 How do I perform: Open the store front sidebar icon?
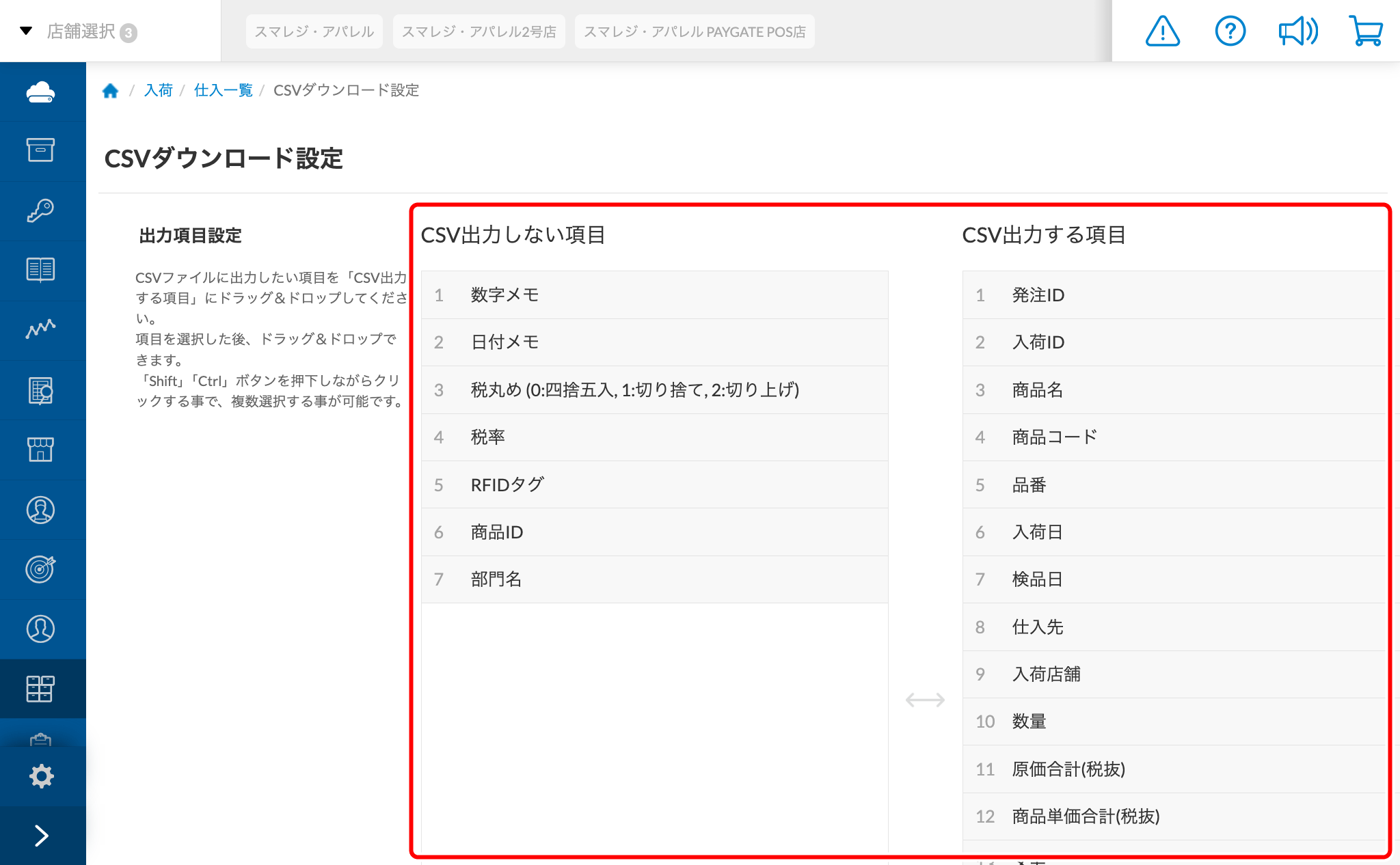(x=40, y=450)
